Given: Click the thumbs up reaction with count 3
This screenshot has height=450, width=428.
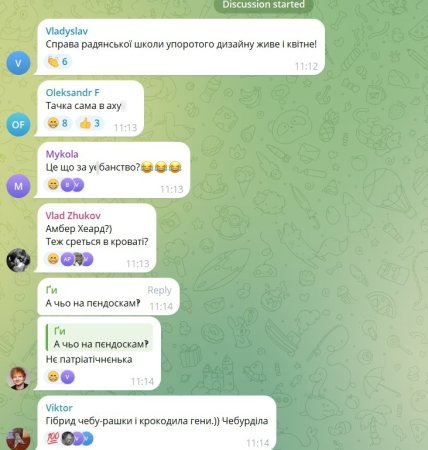Looking at the screenshot, I should 90,123.
